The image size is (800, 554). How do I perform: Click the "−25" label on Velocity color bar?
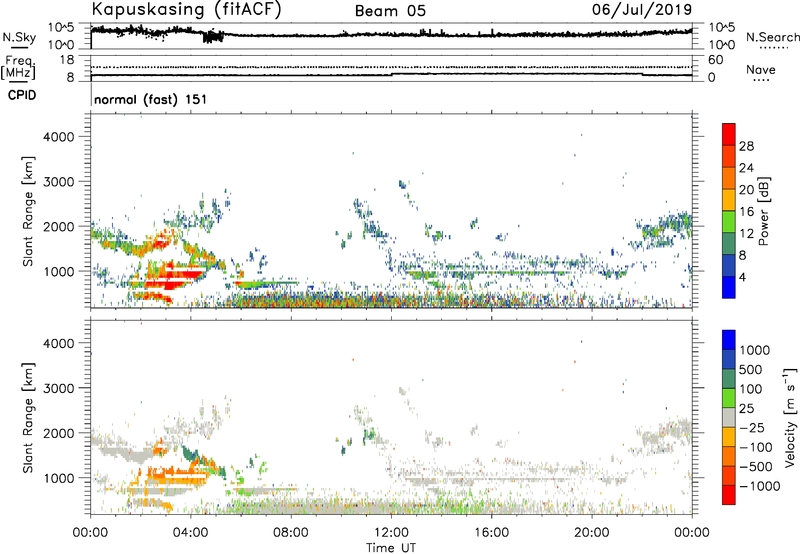pyautogui.click(x=752, y=427)
